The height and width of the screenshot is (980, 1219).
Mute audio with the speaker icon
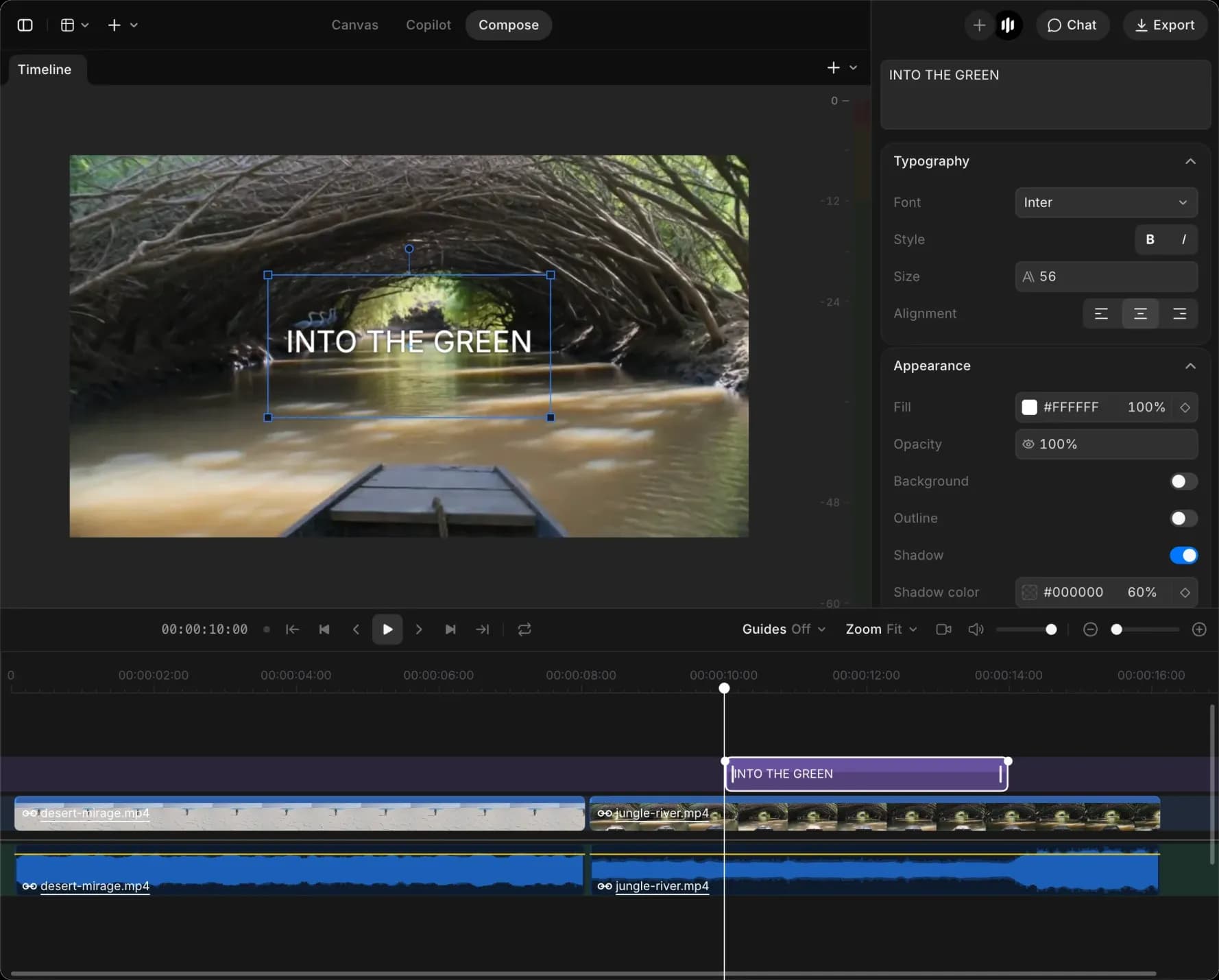[976, 629]
